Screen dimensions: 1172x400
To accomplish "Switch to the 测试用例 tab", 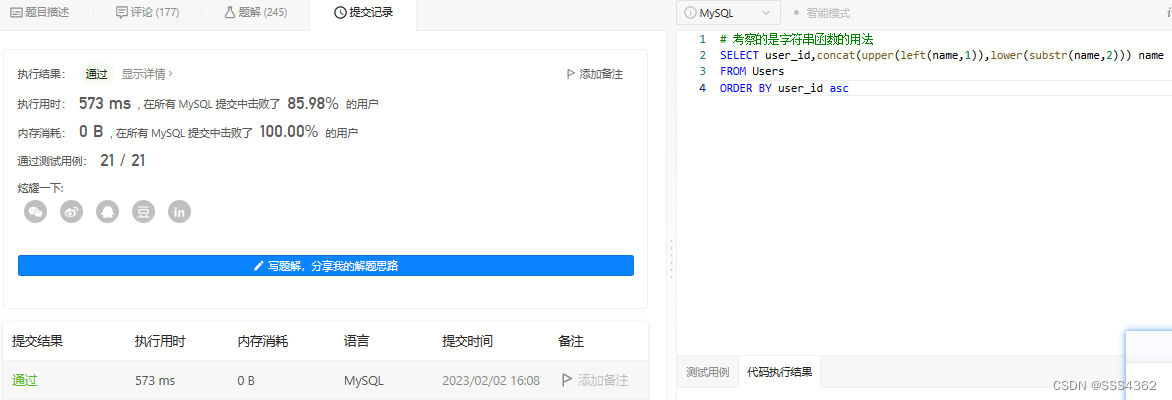I will click(x=707, y=372).
